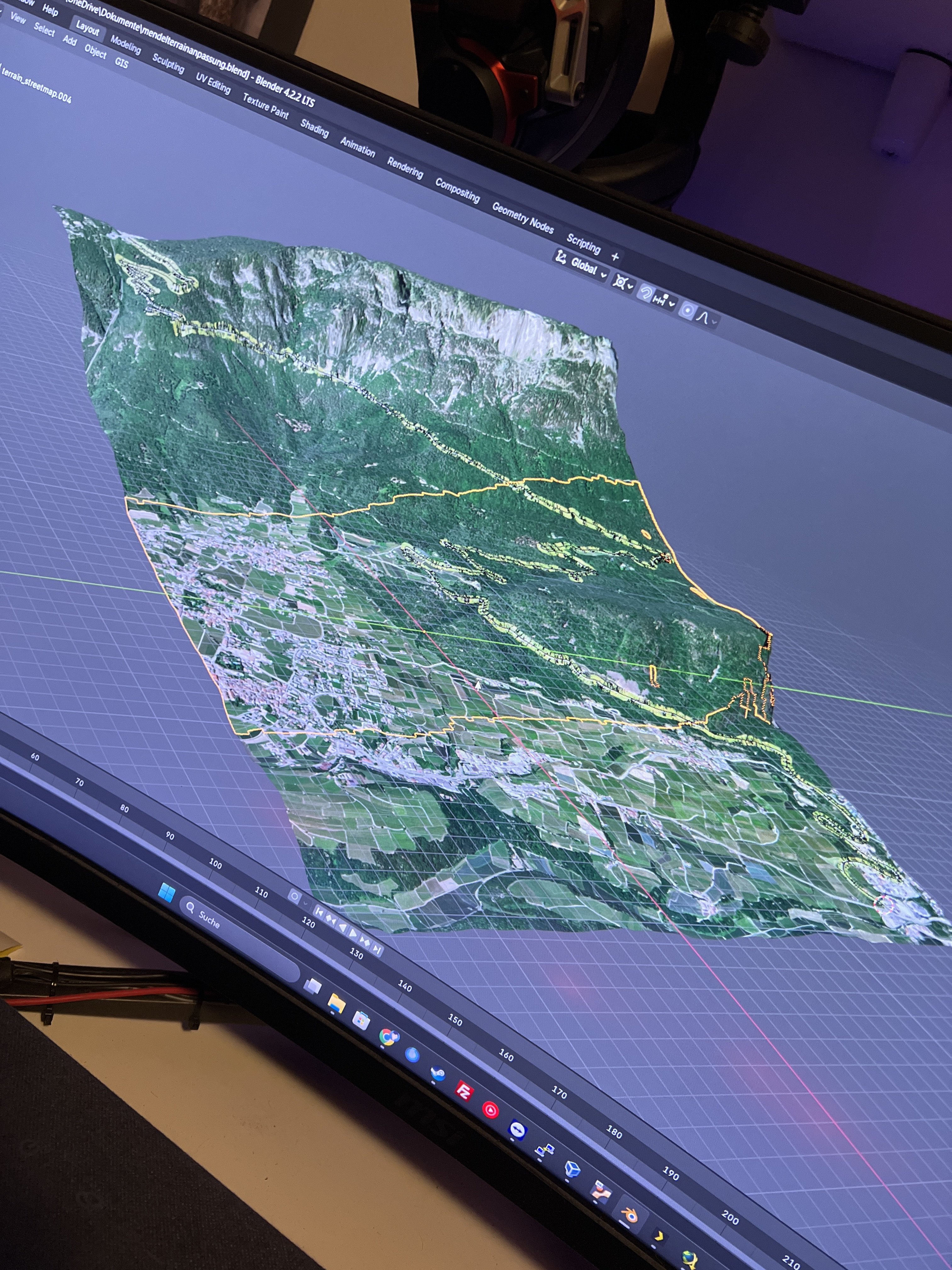Open the View menu in viewport header

(18, 19)
